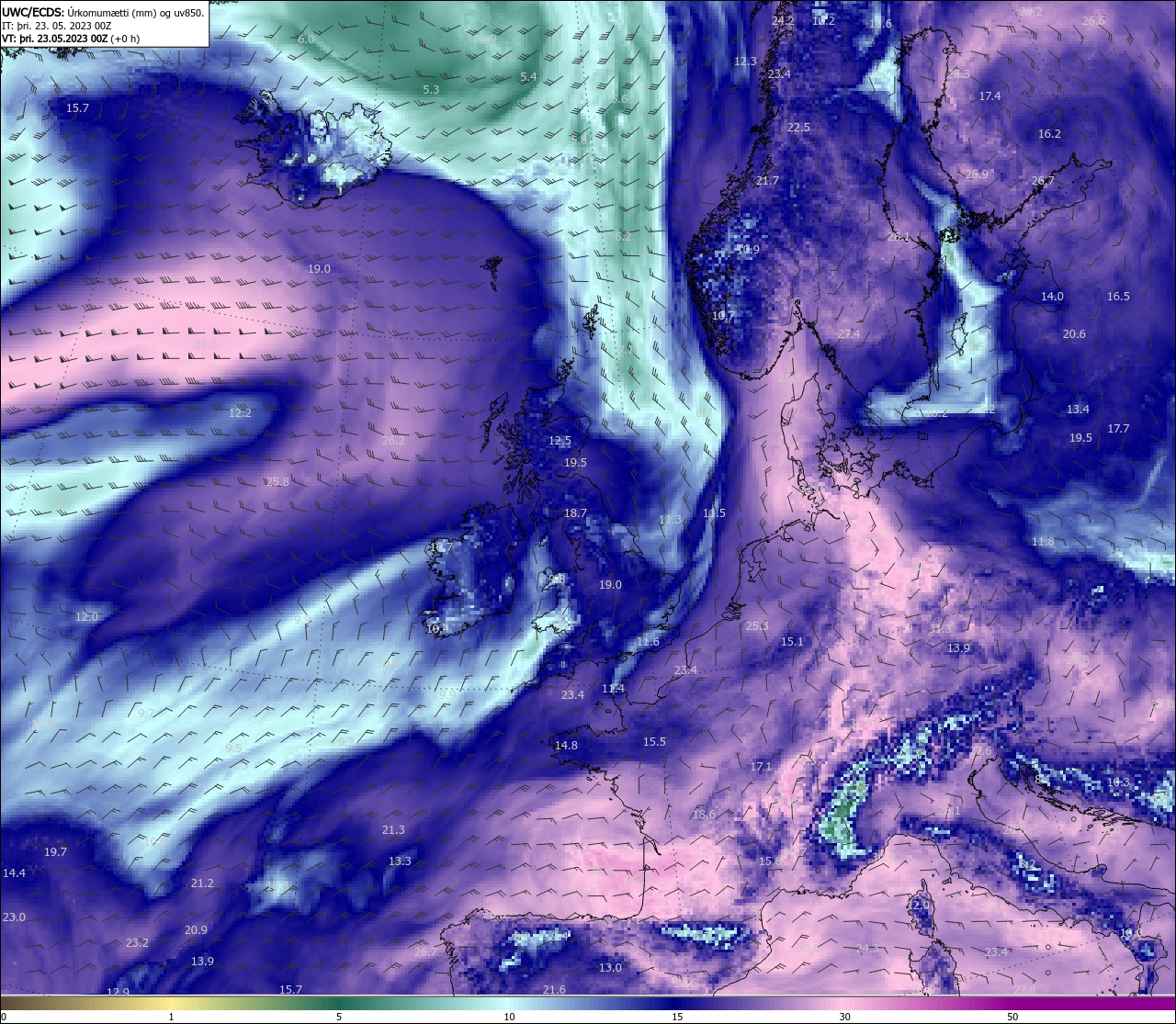Click the legend label '10'

click(x=508, y=1017)
